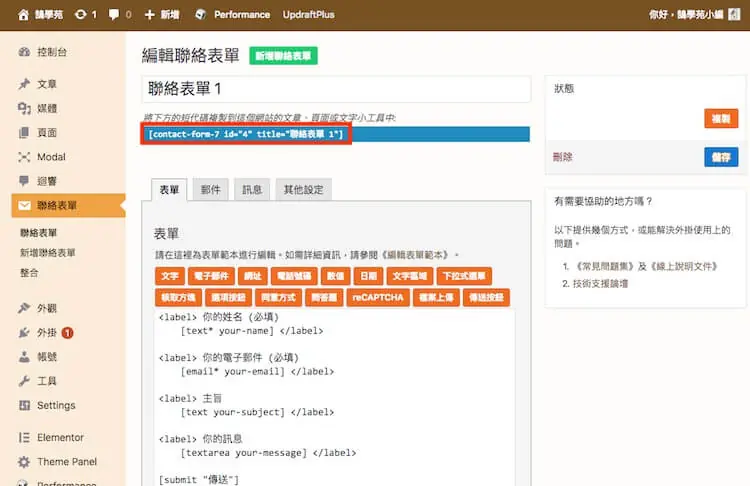Click the 工具 wrench icon in sidebar

(24, 381)
